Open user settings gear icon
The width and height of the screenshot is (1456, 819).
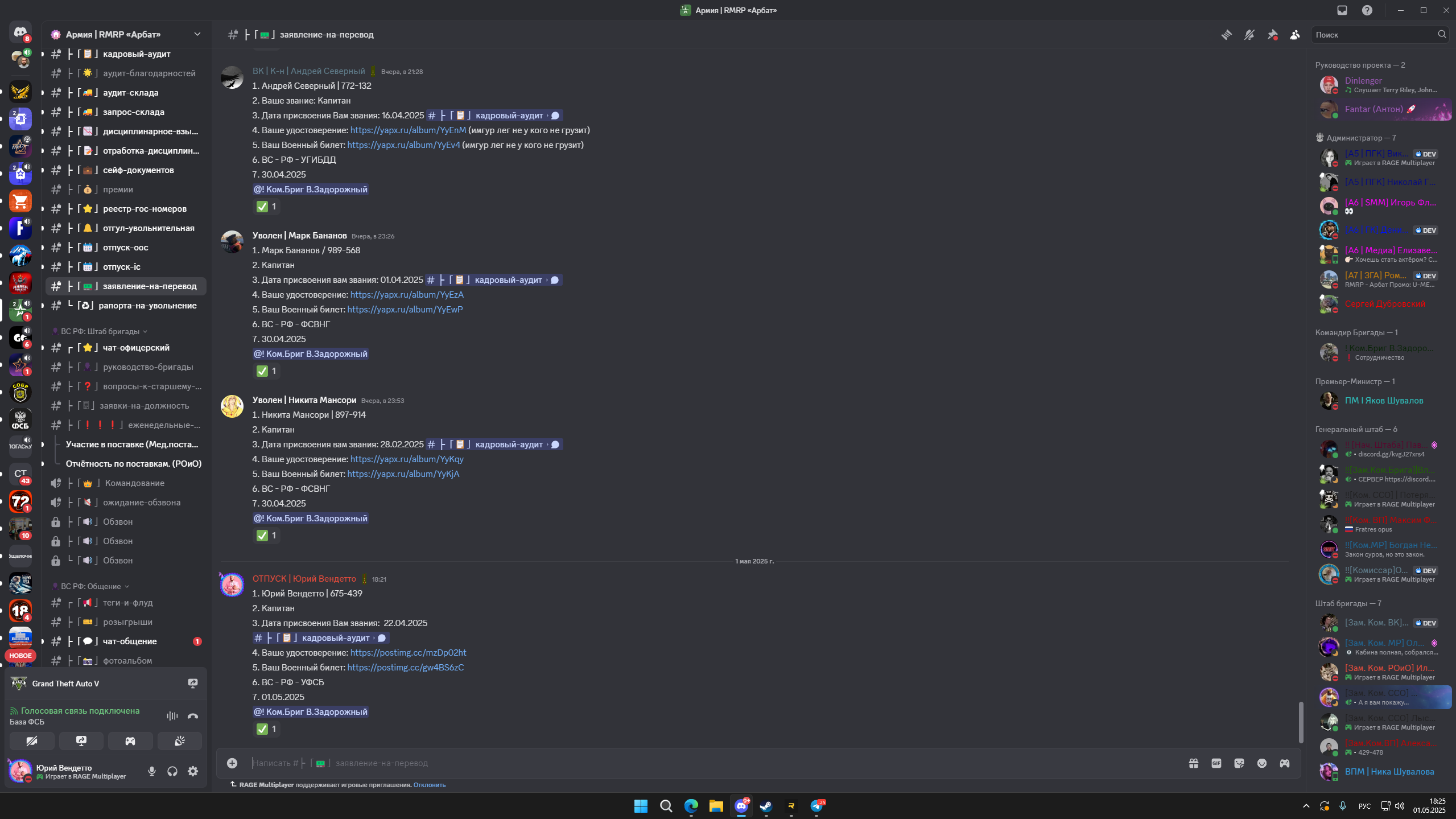[x=193, y=771]
